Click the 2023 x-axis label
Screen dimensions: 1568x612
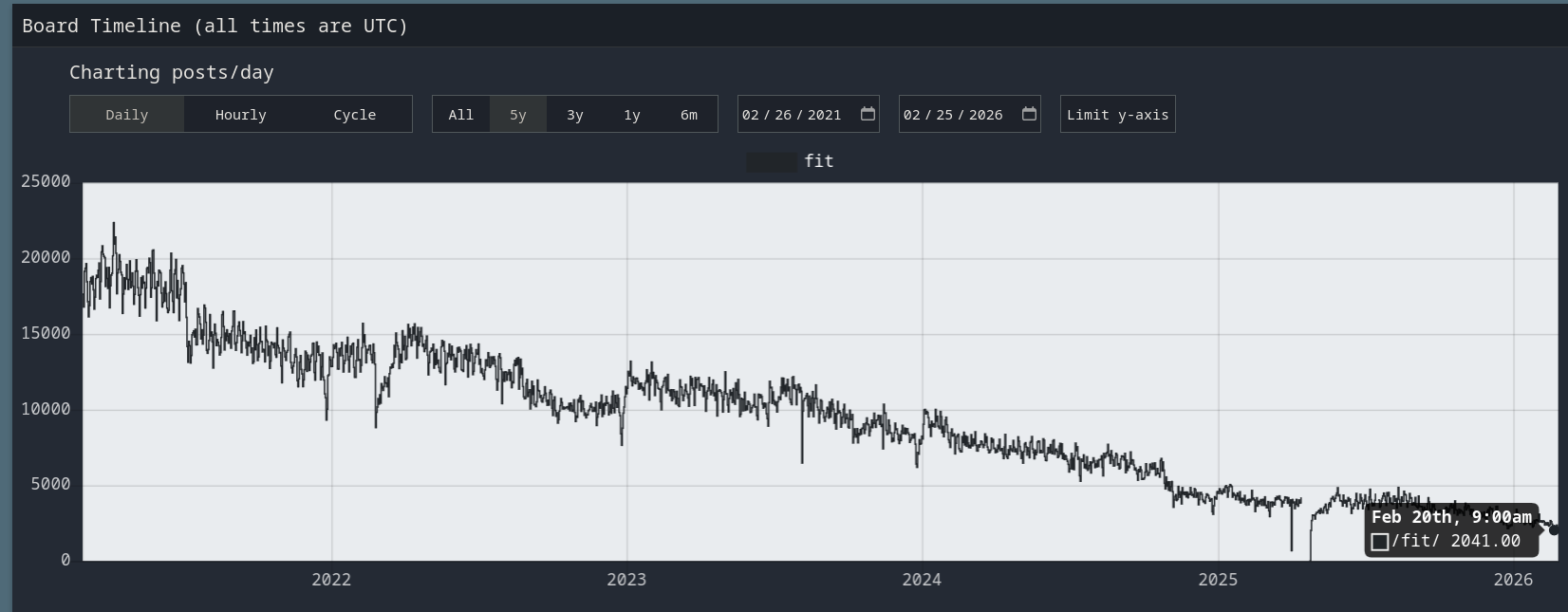coord(626,580)
